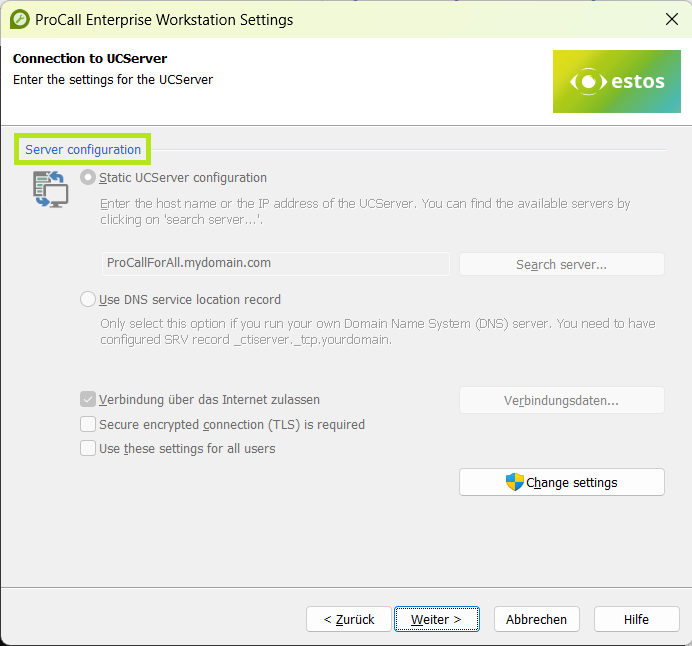Open help with the Hilfe button
The width and height of the screenshot is (692, 646).
[636, 619]
